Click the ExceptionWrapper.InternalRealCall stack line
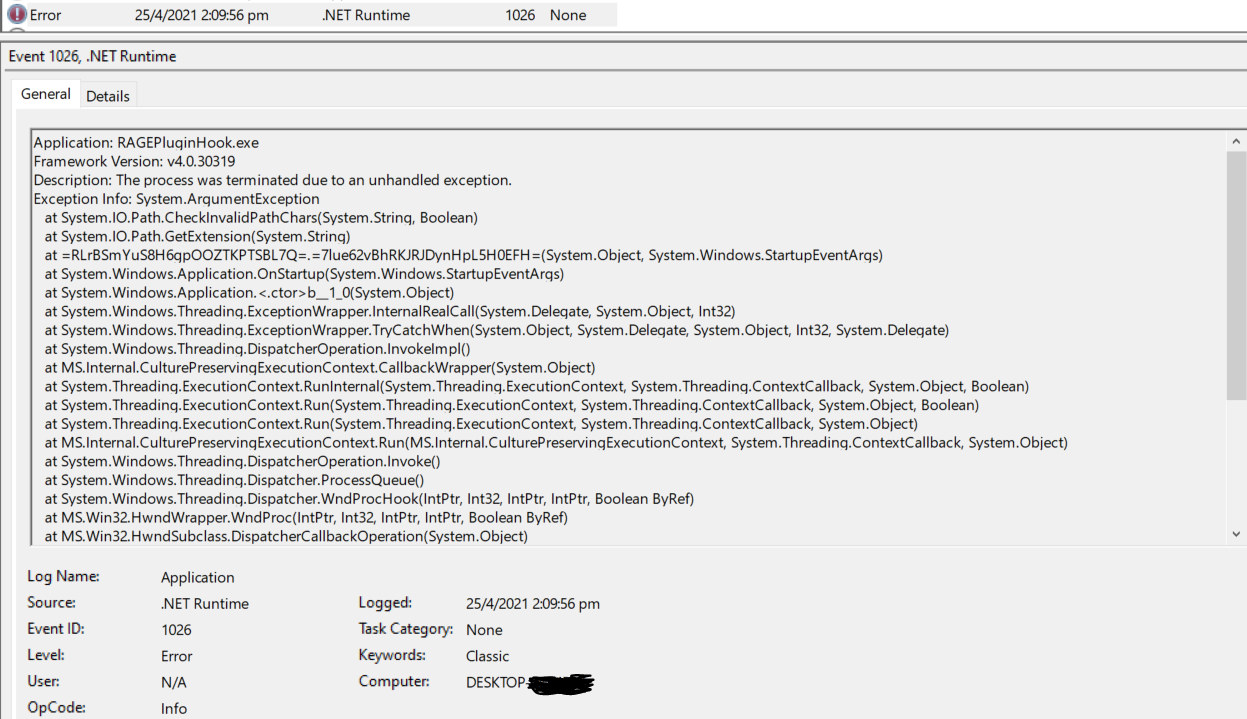Viewport: 1247px width, 719px height. click(390, 312)
